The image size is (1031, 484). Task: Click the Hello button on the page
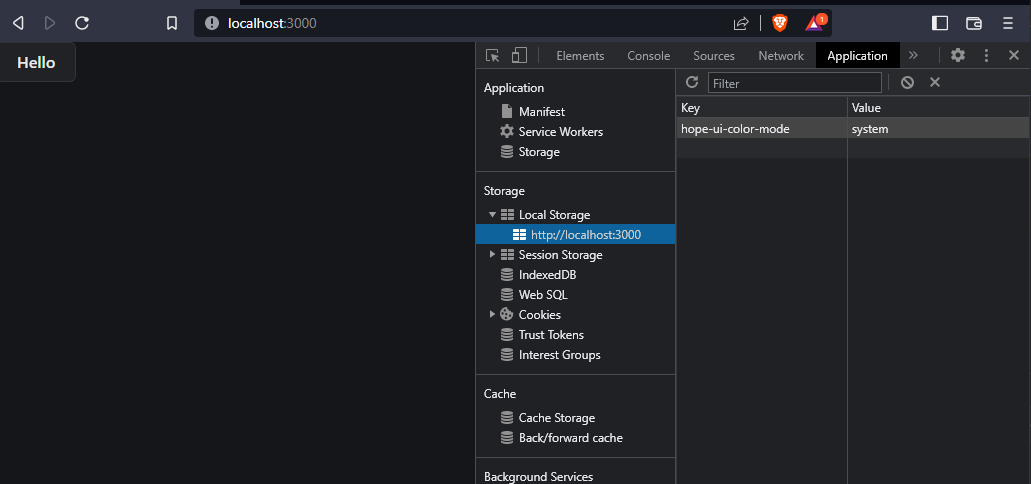click(37, 62)
